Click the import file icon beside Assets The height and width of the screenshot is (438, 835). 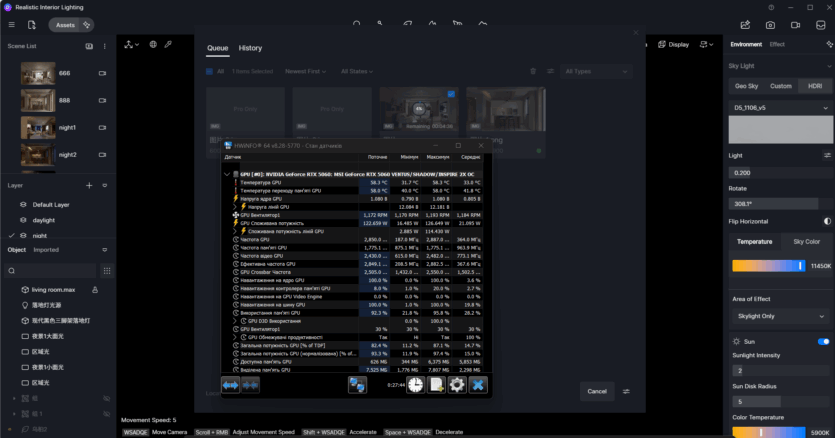[32, 24]
